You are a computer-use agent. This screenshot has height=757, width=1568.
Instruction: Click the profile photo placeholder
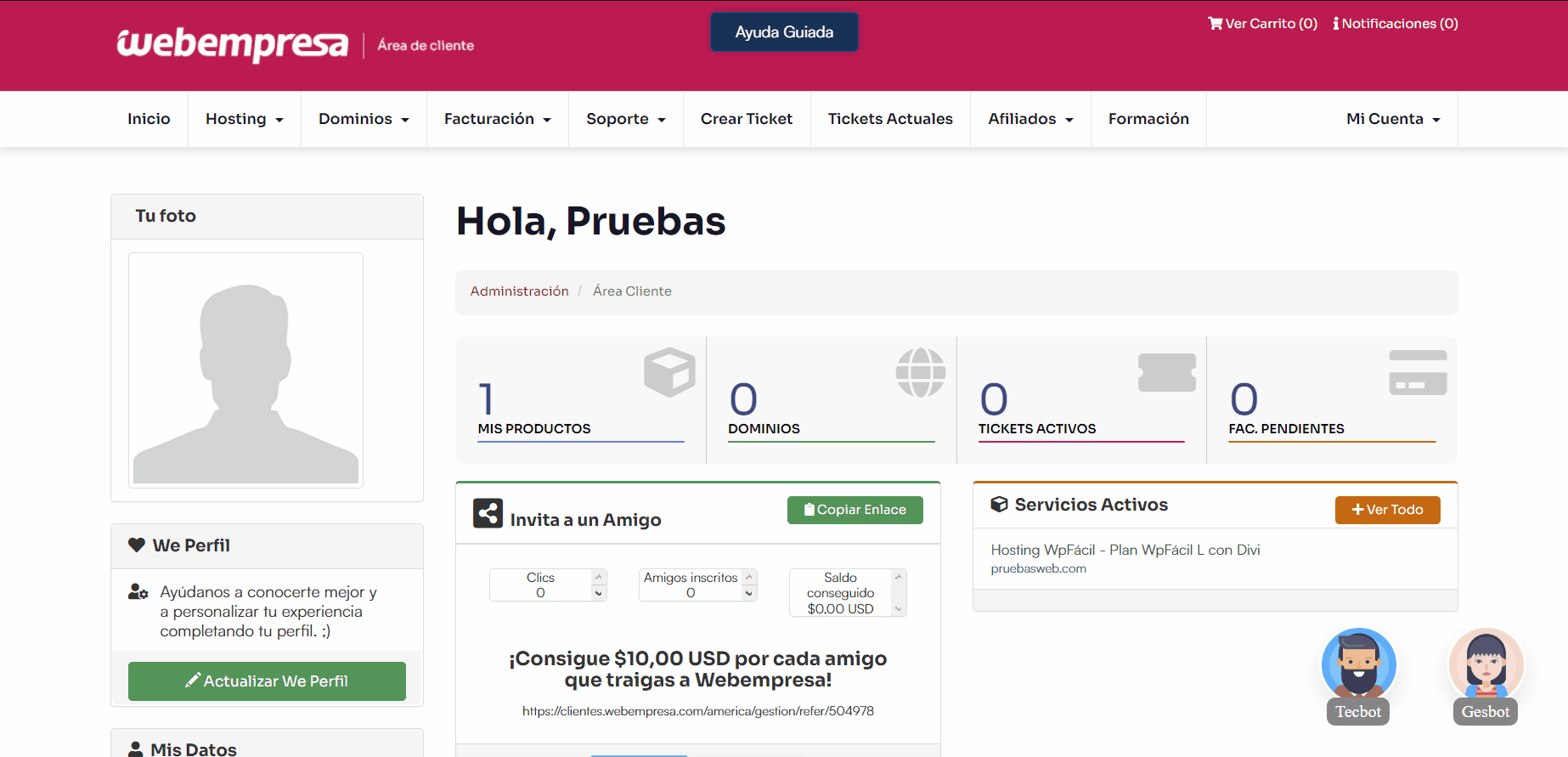[245, 370]
